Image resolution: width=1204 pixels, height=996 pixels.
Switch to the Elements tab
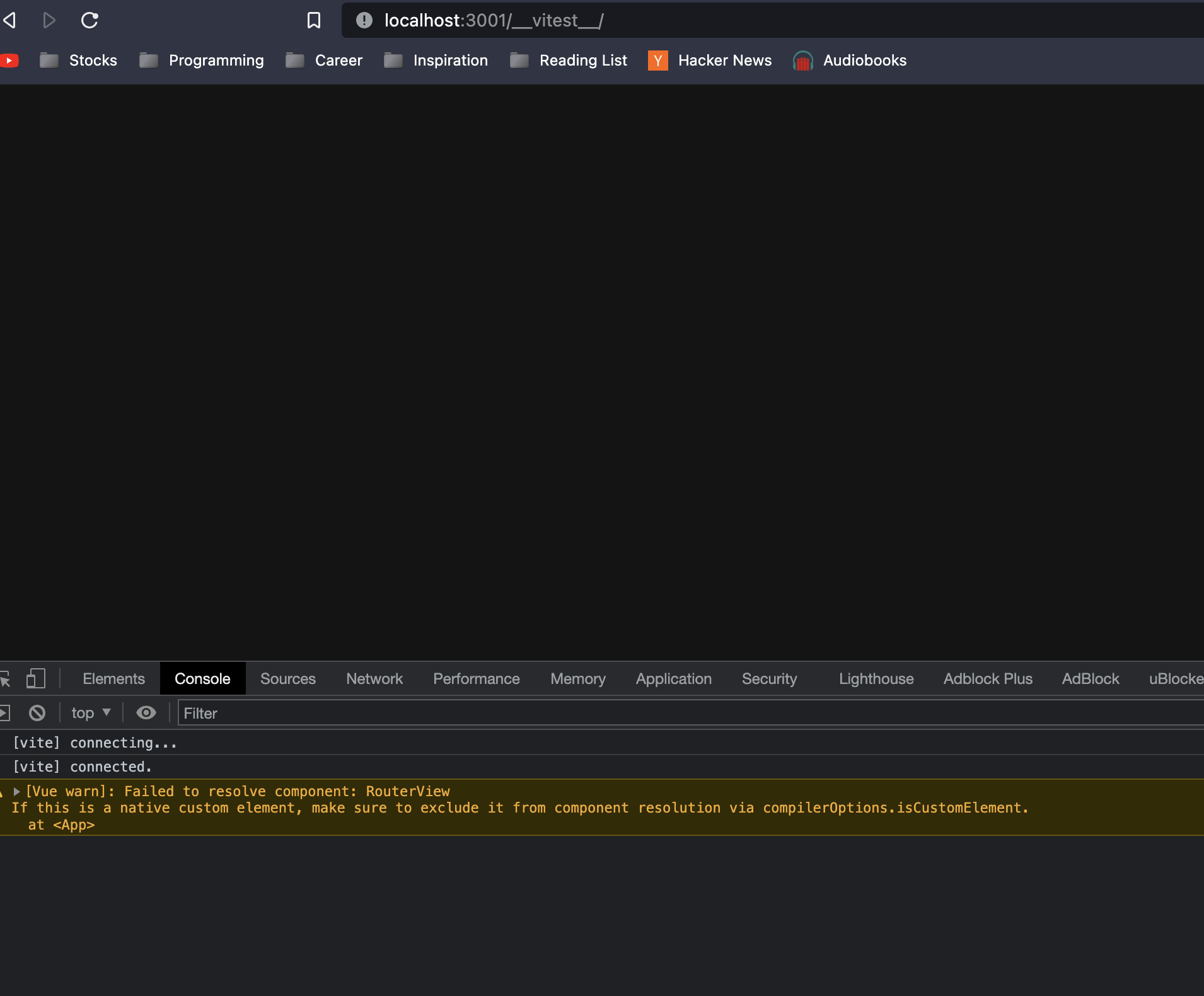[x=113, y=679]
